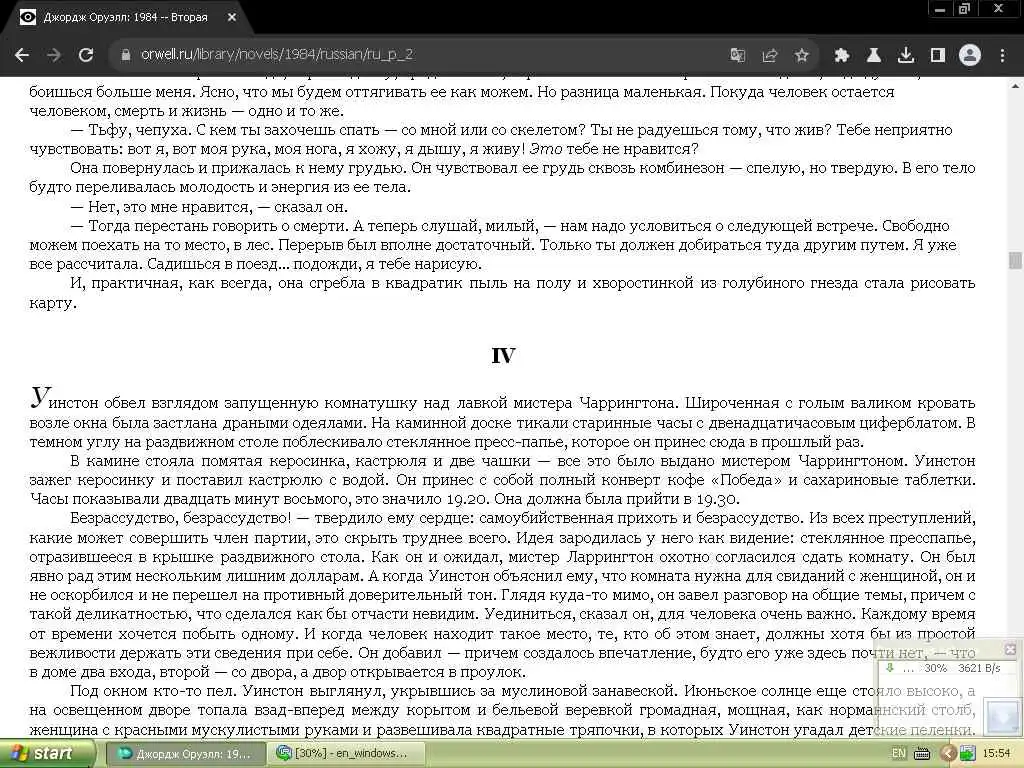The width and height of the screenshot is (1024, 768).
Task: Click the share page icon
Action: (769, 55)
